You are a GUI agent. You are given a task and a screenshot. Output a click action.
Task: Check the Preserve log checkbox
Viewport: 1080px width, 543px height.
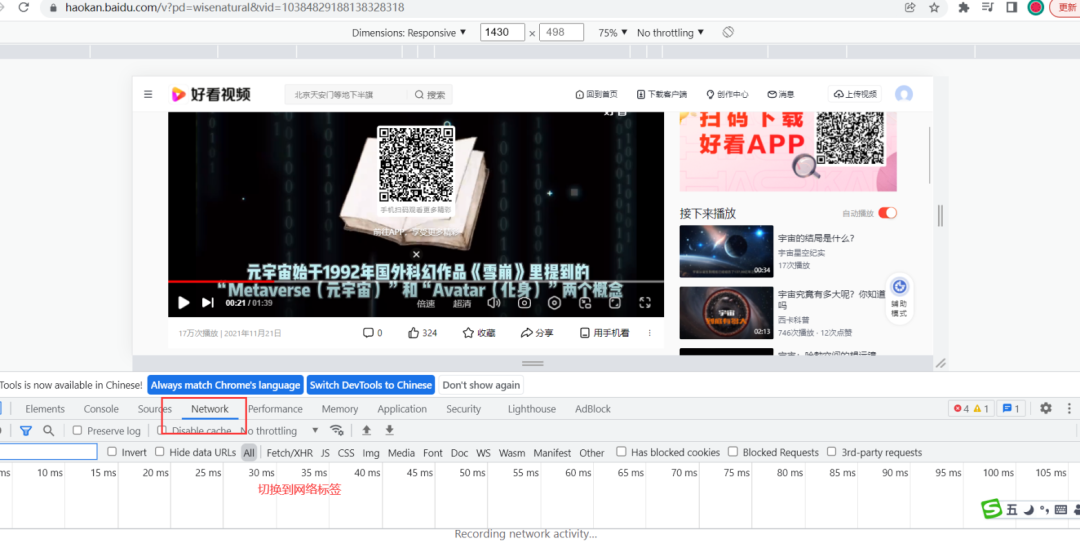(77, 431)
